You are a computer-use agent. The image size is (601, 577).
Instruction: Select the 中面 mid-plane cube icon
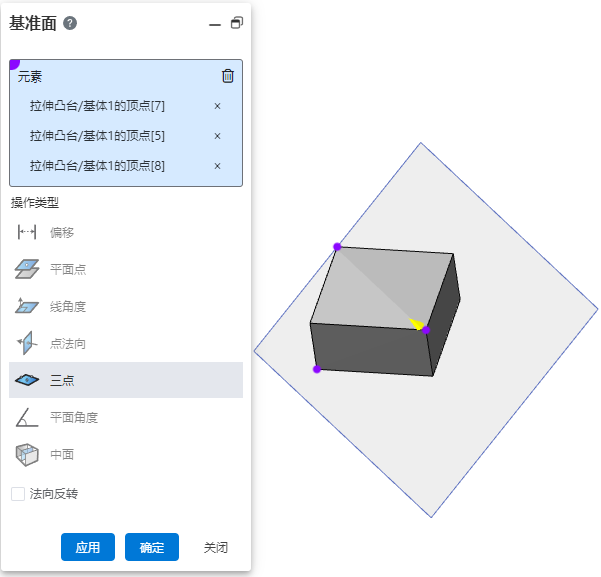(27, 455)
